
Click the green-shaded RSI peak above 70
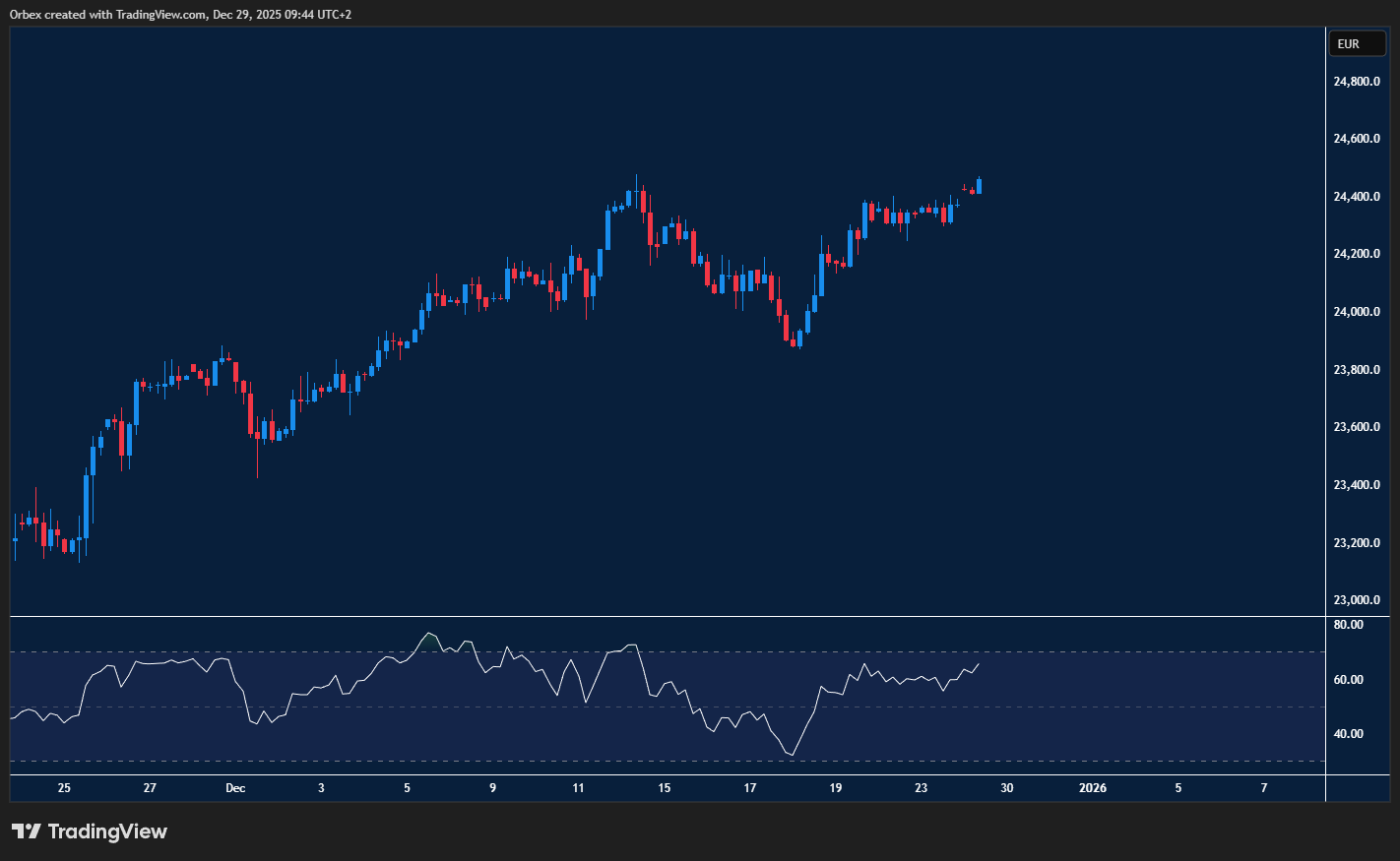pyautogui.click(x=428, y=635)
